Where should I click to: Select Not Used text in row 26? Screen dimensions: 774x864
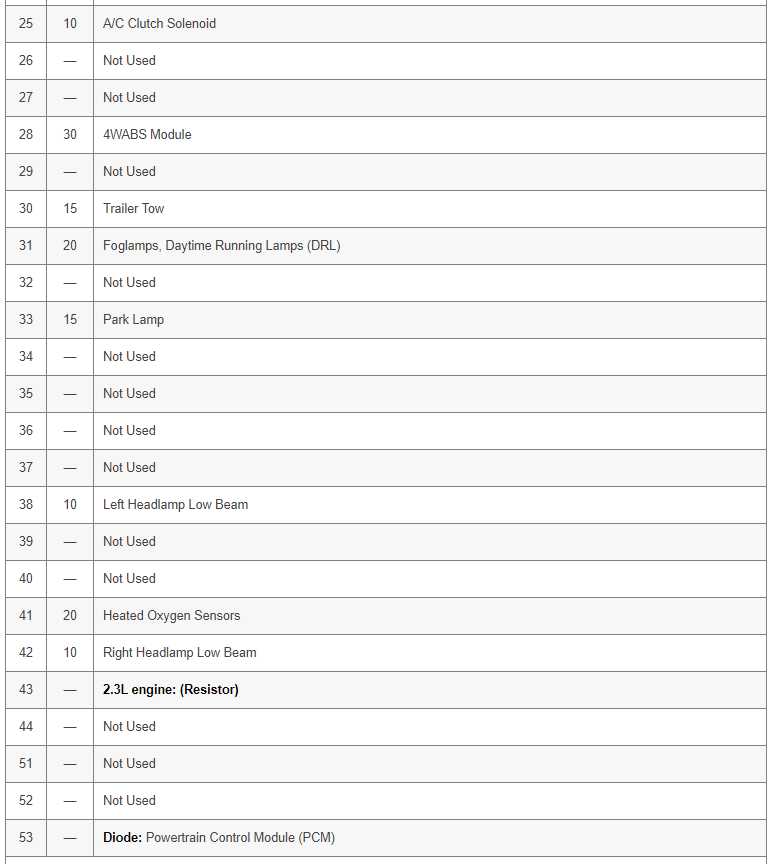click(129, 61)
